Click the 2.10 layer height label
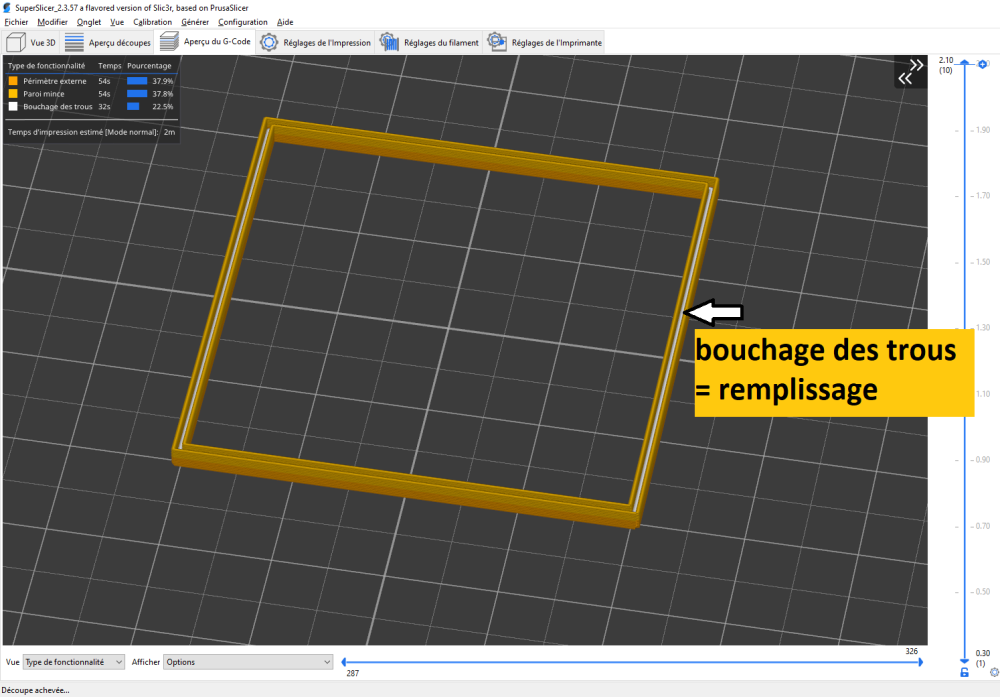The image size is (1000, 697). (x=946, y=60)
